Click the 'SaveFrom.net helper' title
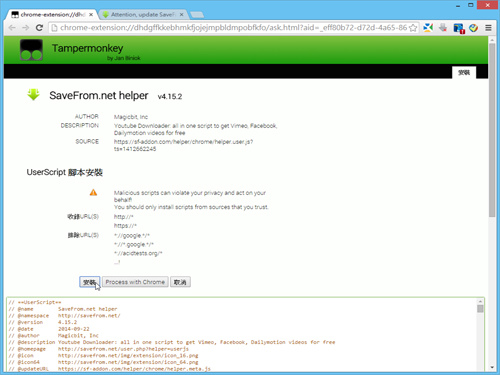Image resolution: width=500 pixels, height=375 pixels. (99, 95)
